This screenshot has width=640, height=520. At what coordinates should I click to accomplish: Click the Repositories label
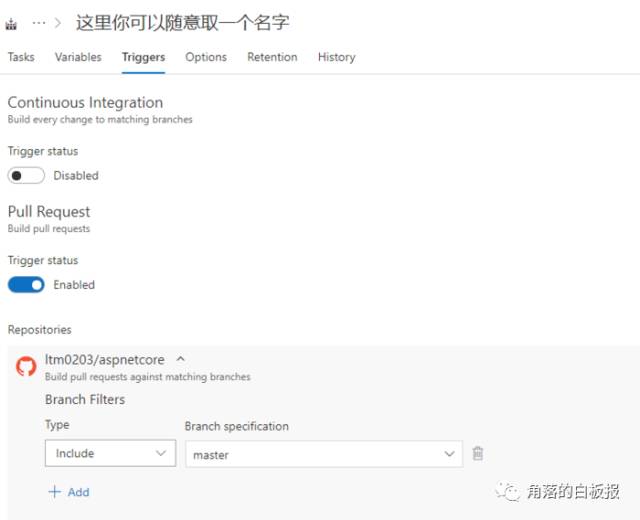click(40, 330)
